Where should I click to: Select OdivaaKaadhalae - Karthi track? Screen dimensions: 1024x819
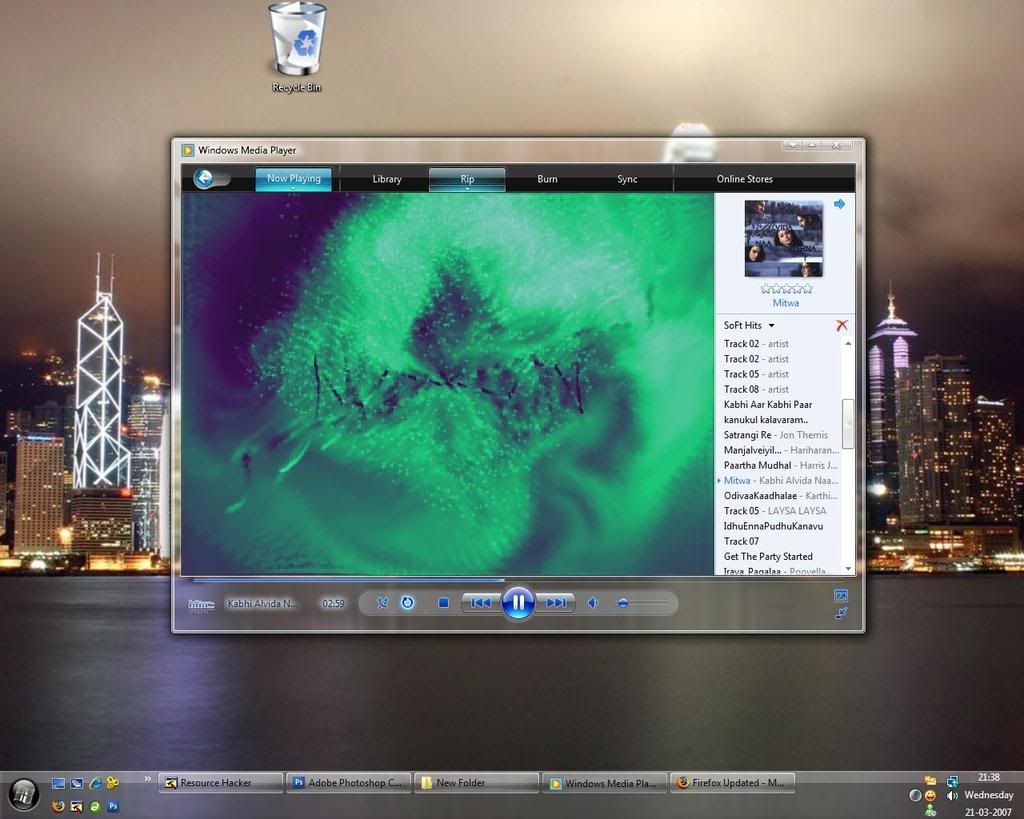[x=780, y=496]
